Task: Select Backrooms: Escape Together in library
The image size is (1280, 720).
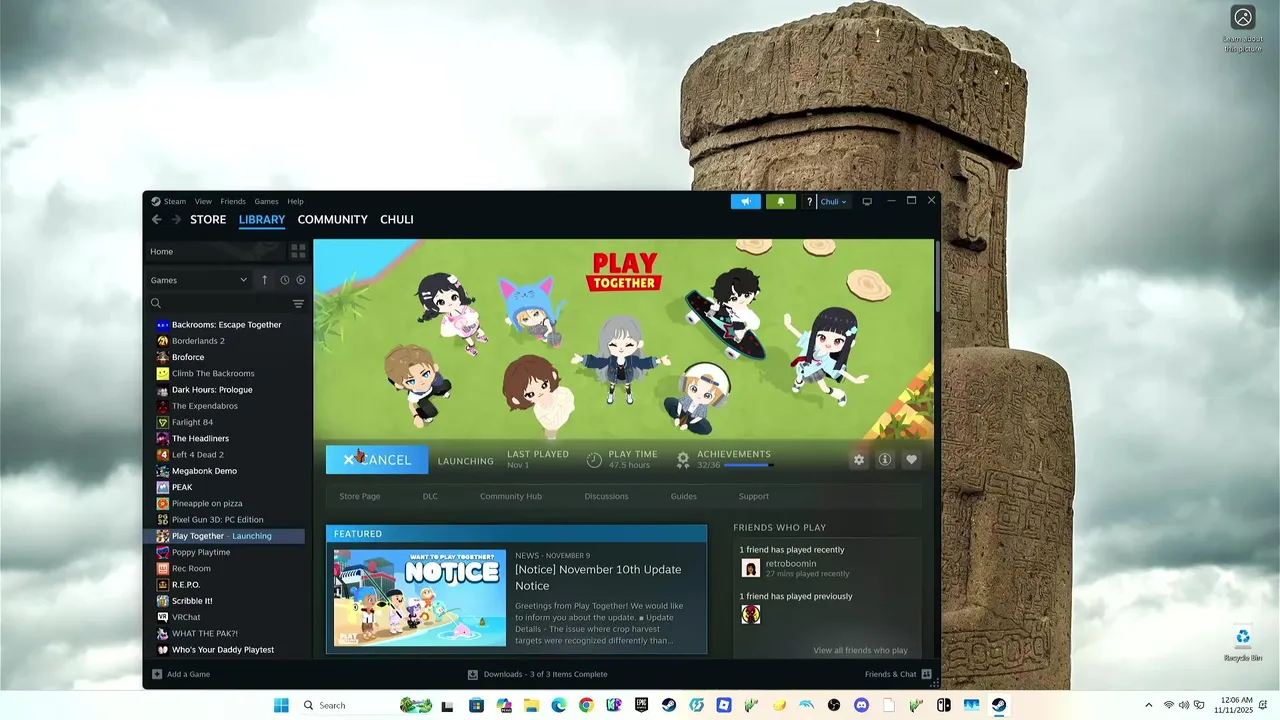Action: (226, 325)
